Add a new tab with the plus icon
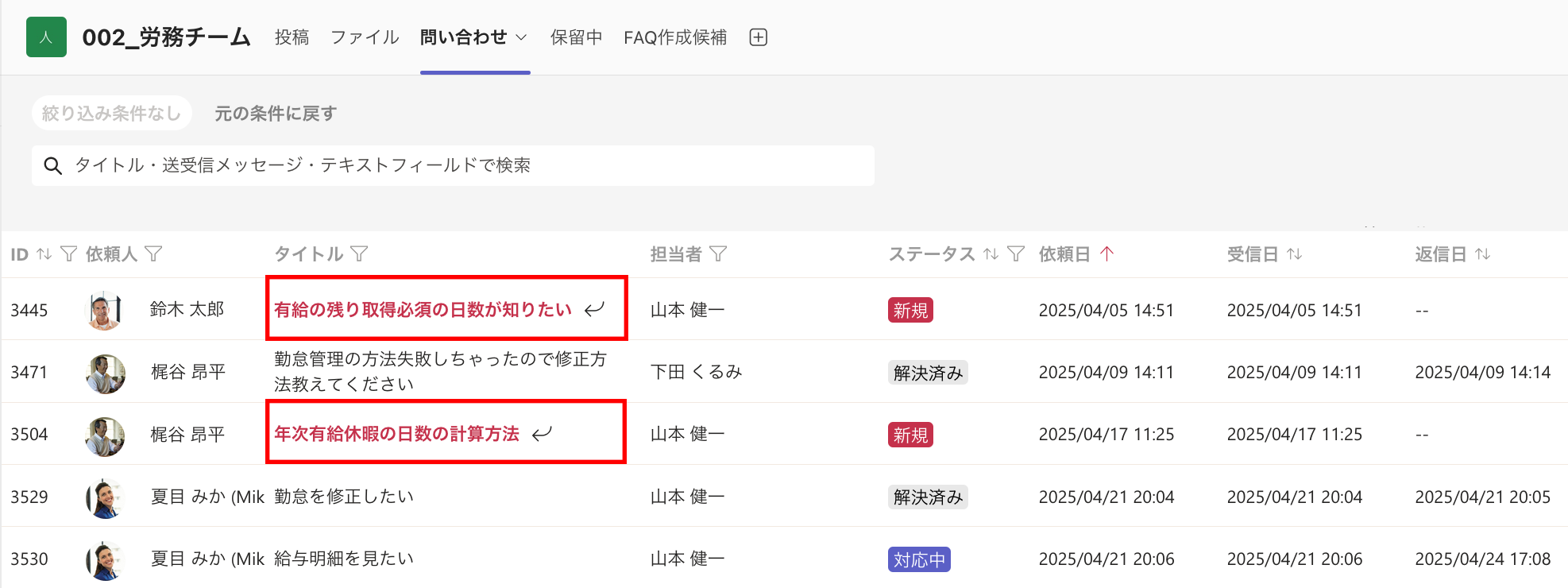The height and width of the screenshot is (588, 1568). (x=759, y=37)
